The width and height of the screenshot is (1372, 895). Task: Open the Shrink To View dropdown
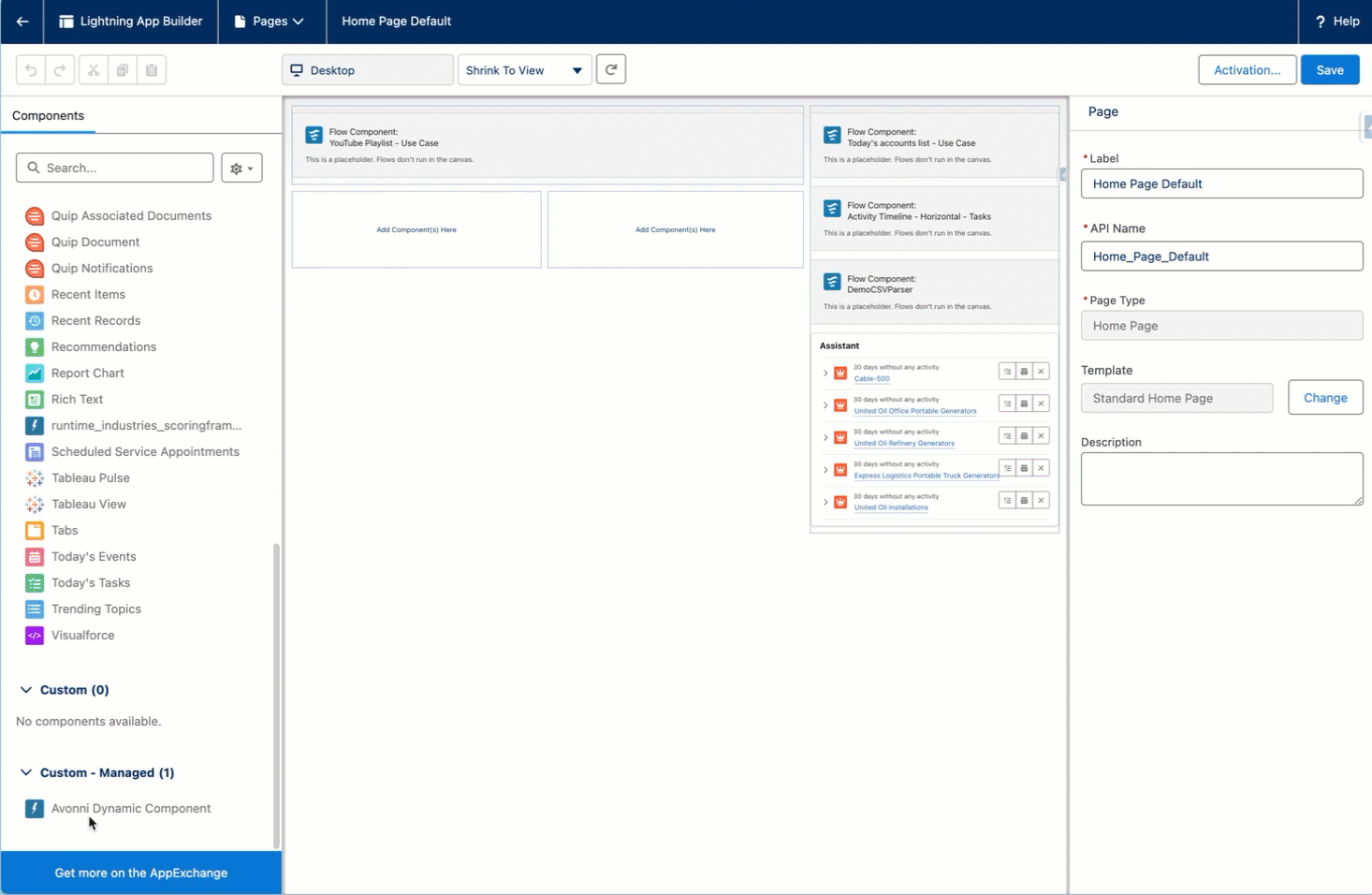pyautogui.click(x=524, y=70)
